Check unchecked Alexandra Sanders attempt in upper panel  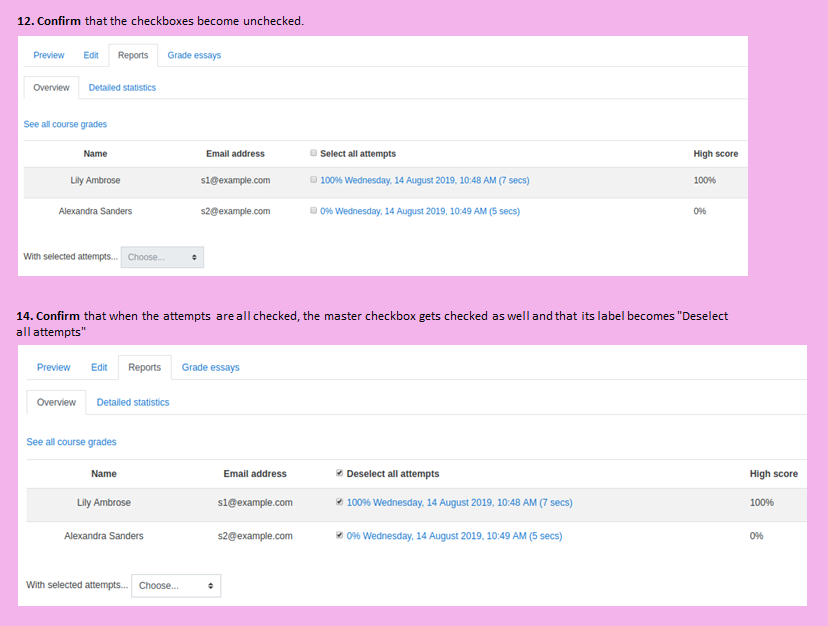click(x=313, y=210)
